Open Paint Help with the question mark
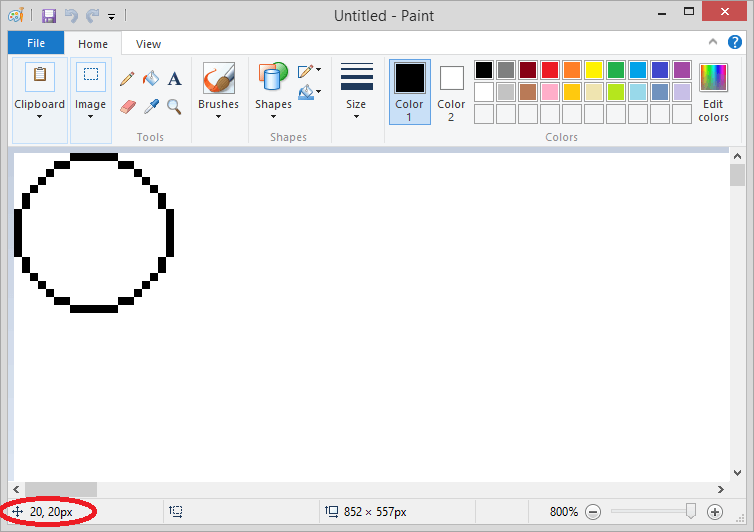The height and width of the screenshot is (532, 754). click(734, 42)
